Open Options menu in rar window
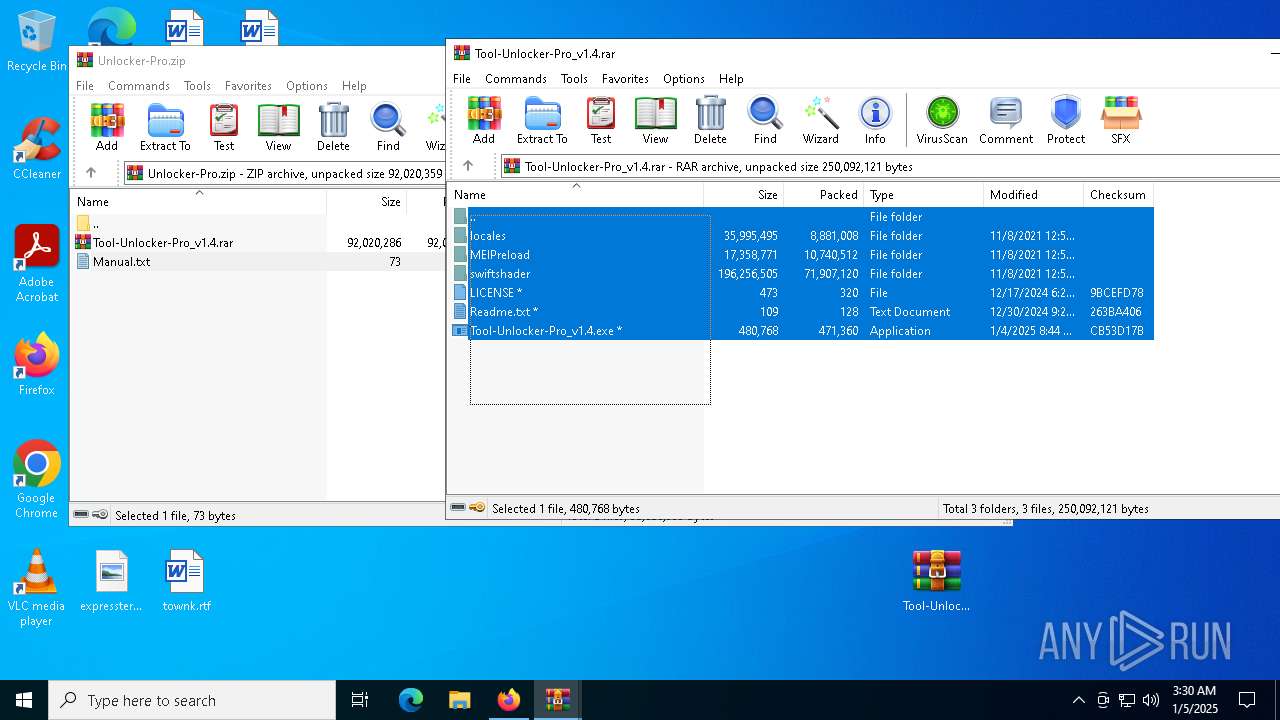Image resolution: width=1280 pixels, height=720 pixels. tap(684, 78)
